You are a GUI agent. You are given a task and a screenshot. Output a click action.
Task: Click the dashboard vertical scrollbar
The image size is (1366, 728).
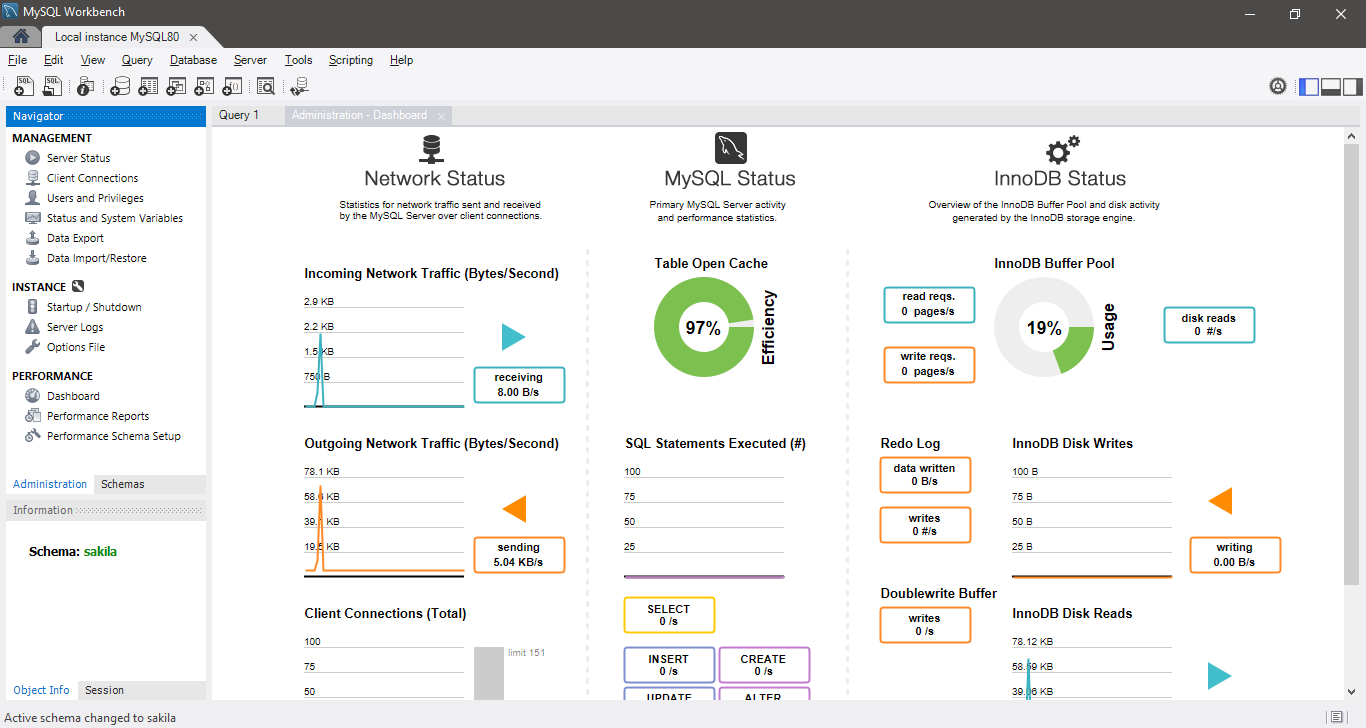pyautogui.click(x=1352, y=365)
